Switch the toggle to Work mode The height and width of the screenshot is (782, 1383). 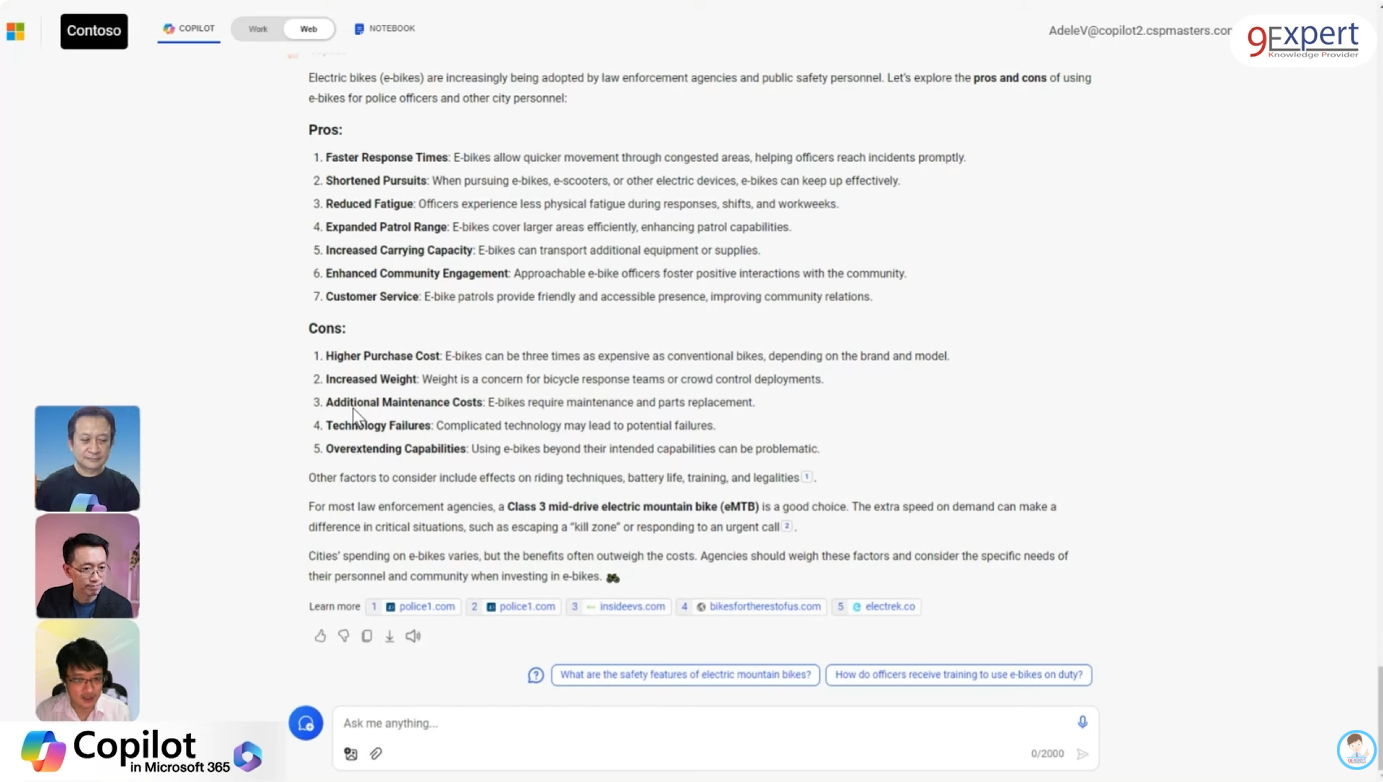point(258,29)
